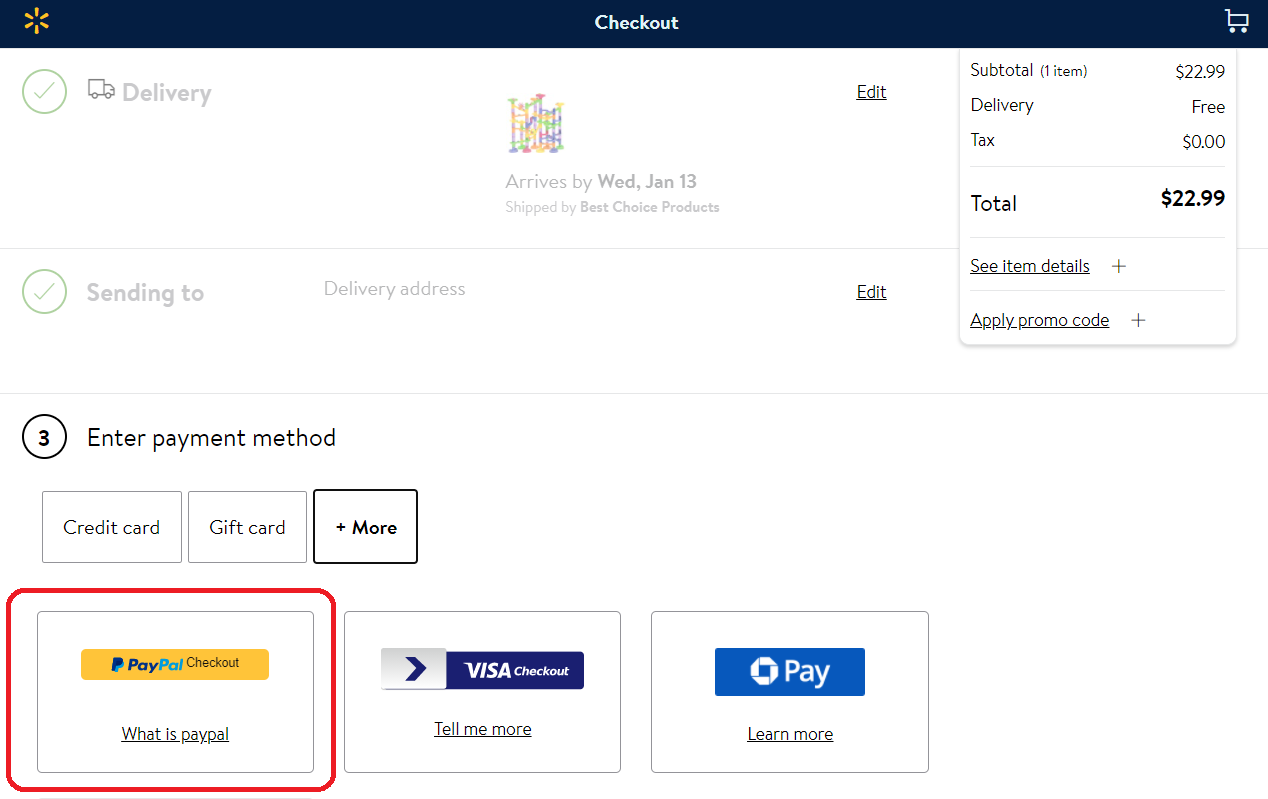Open the Apply promo code link
The width and height of the screenshot is (1268, 799).
pyautogui.click(x=1040, y=320)
